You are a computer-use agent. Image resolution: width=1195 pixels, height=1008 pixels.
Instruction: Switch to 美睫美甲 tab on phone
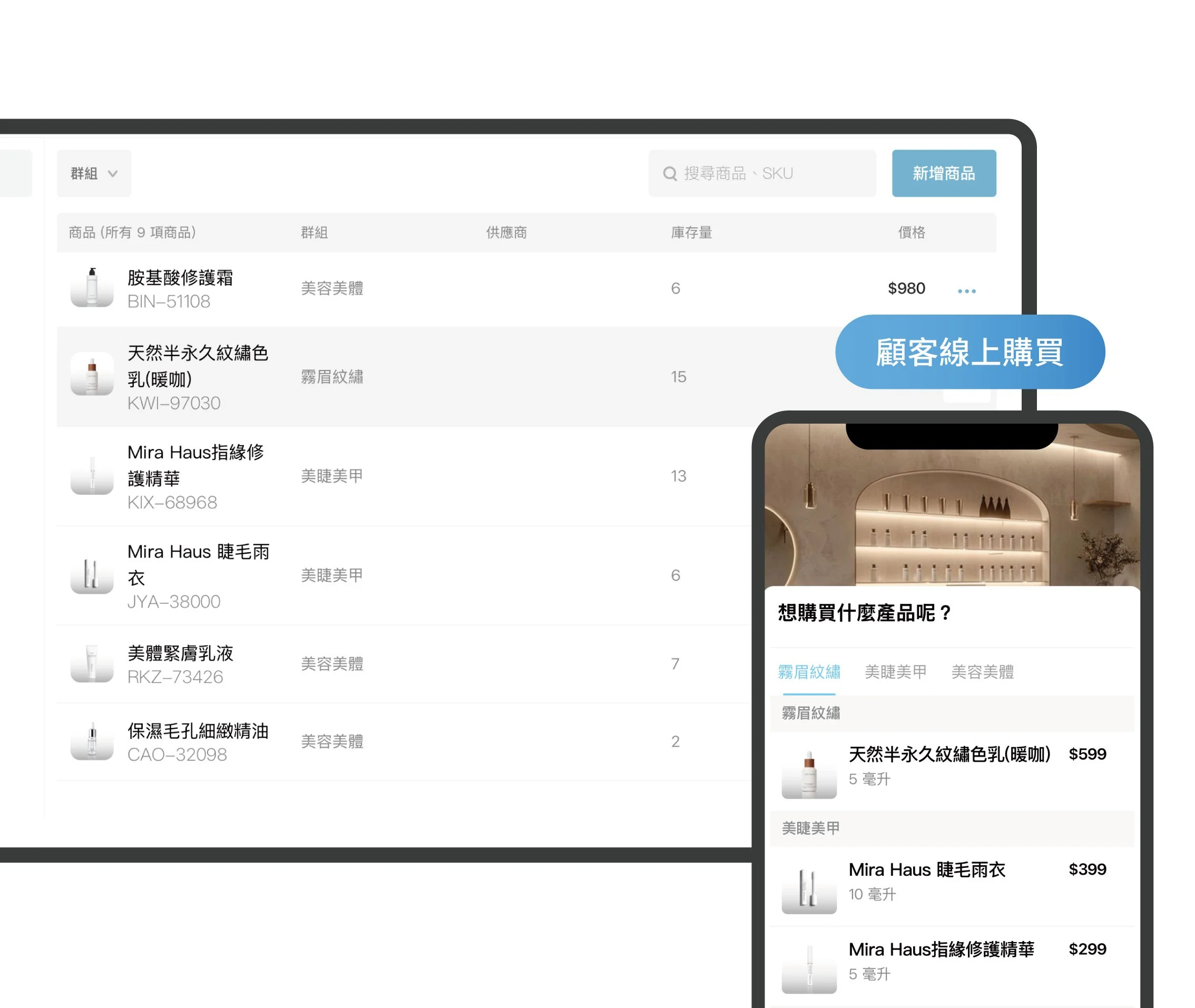coord(895,672)
